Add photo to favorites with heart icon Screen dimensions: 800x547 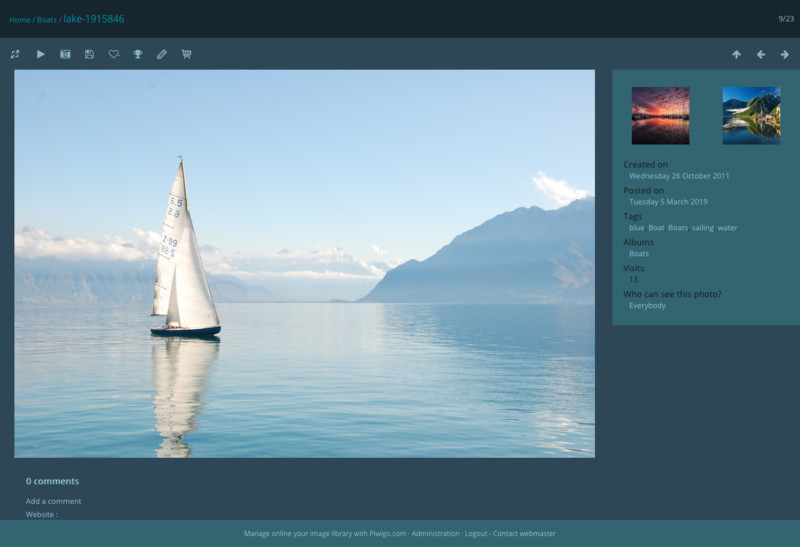113,54
